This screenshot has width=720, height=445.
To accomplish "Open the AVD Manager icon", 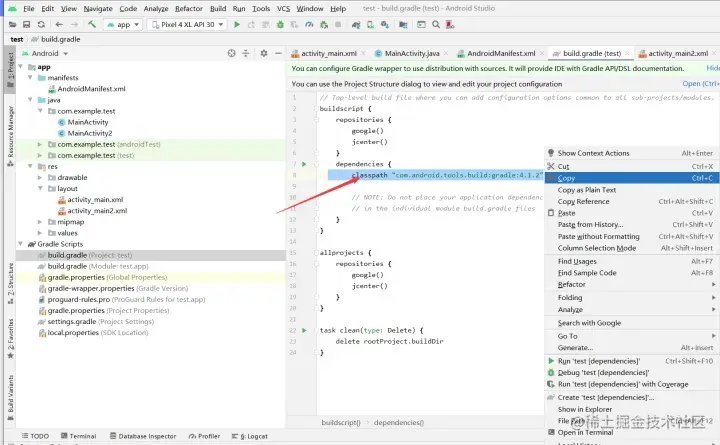I will 370,24.
